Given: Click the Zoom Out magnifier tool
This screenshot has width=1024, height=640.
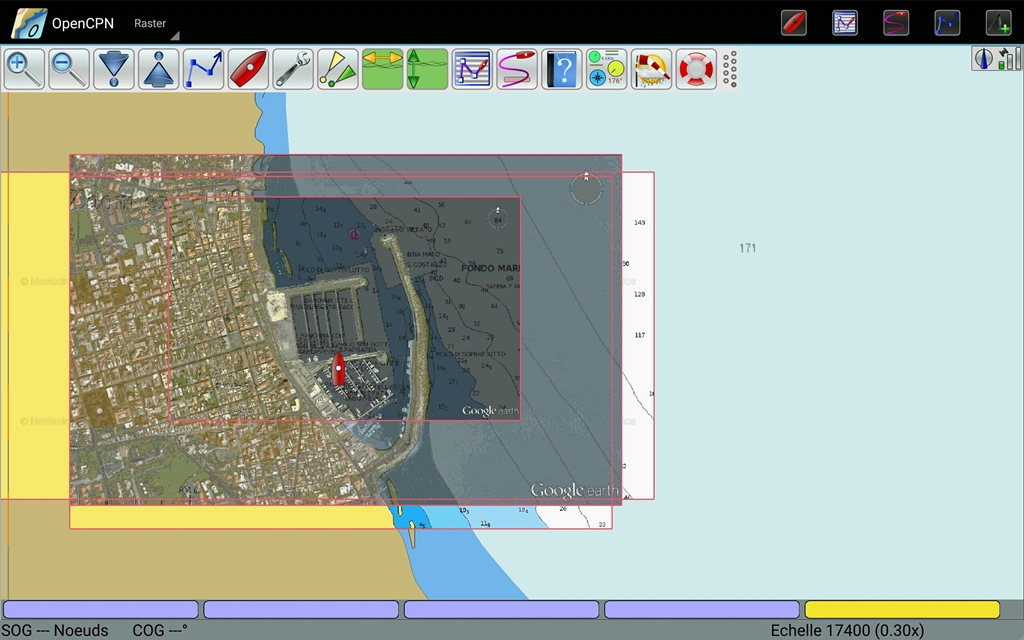Looking at the screenshot, I should 69,69.
